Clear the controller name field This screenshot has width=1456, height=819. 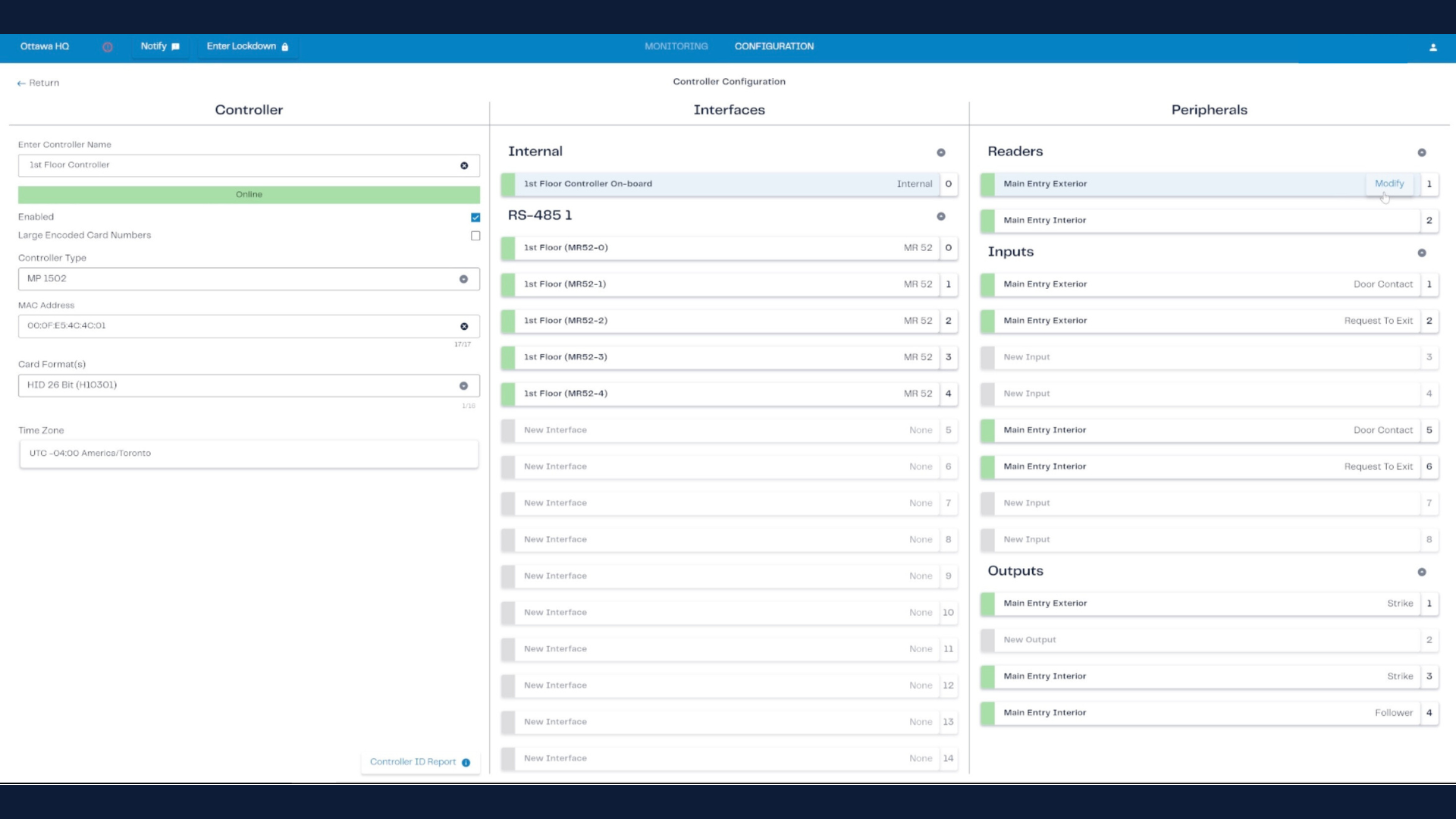(464, 165)
